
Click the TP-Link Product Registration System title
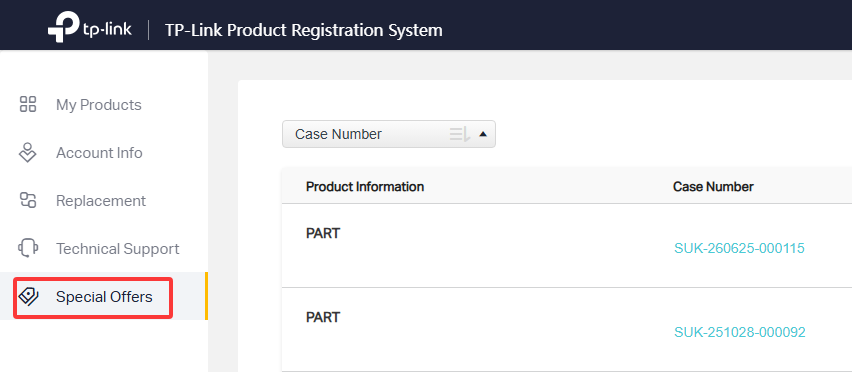304,30
